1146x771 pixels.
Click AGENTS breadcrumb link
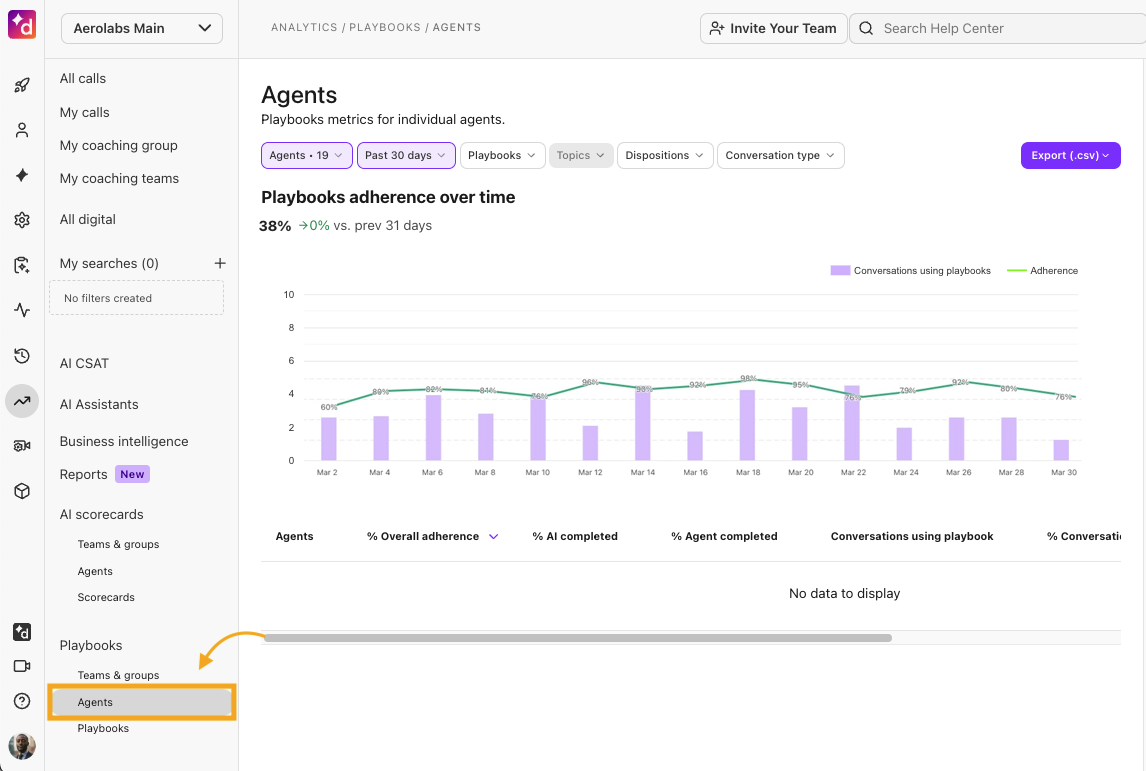457,28
